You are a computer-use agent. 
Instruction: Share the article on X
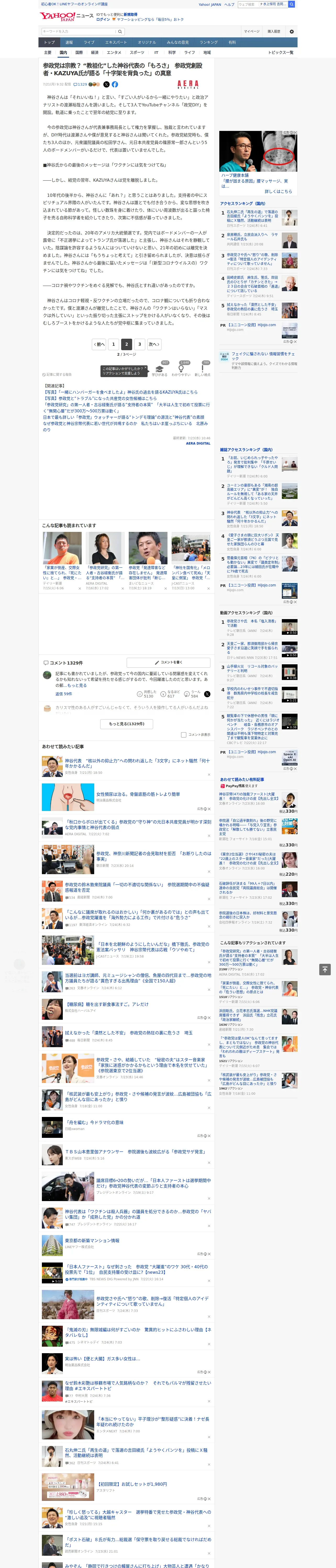pyautogui.click(x=106, y=85)
